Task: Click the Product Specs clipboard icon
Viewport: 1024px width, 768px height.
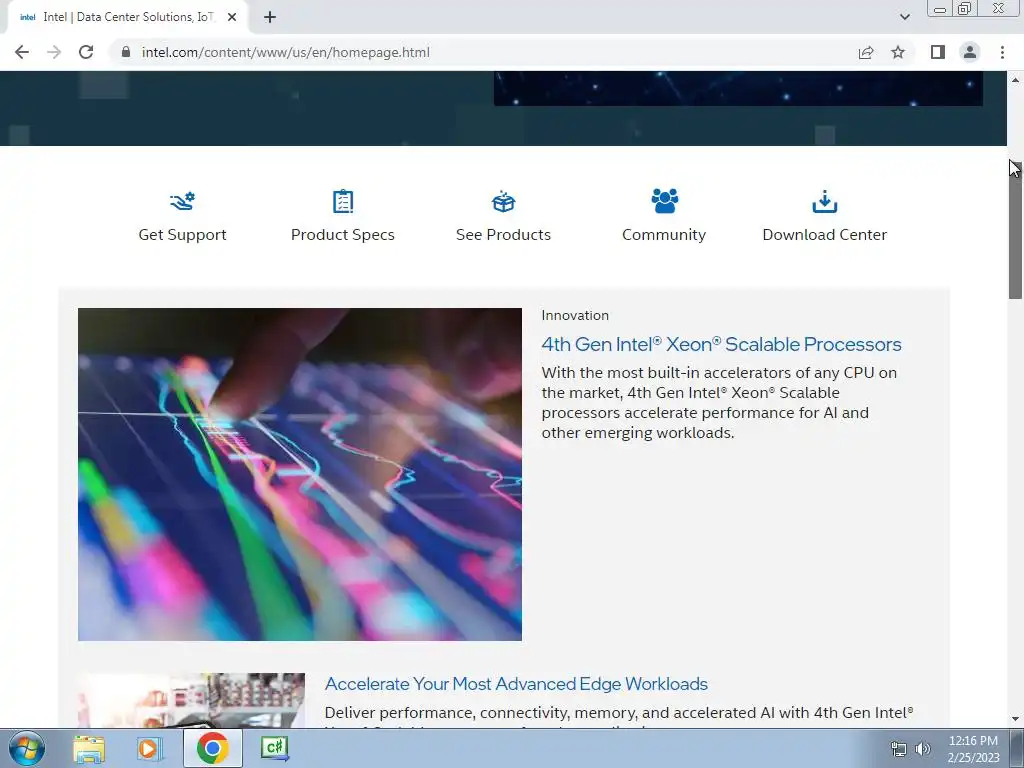Action: [x=343, y=201]
